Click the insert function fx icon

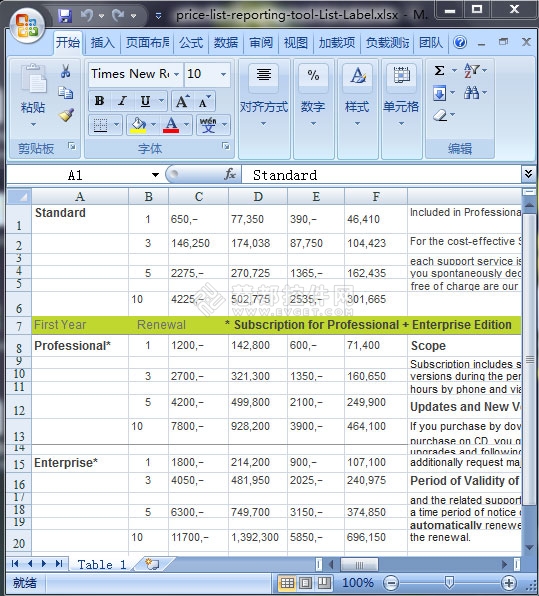tap(230, 174)
